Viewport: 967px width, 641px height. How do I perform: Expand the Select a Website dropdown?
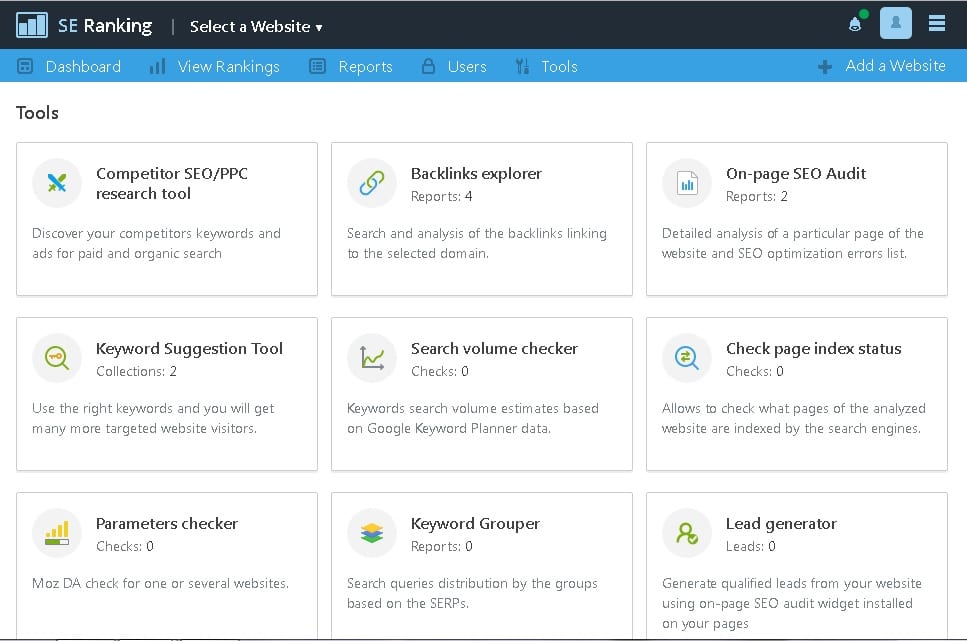coord(256,27)
